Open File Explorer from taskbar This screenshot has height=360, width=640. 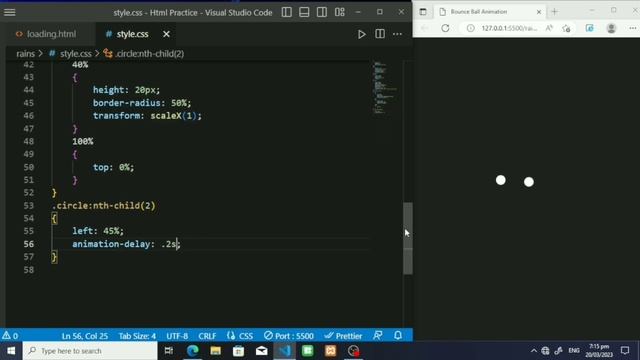[x=216, y=351]
